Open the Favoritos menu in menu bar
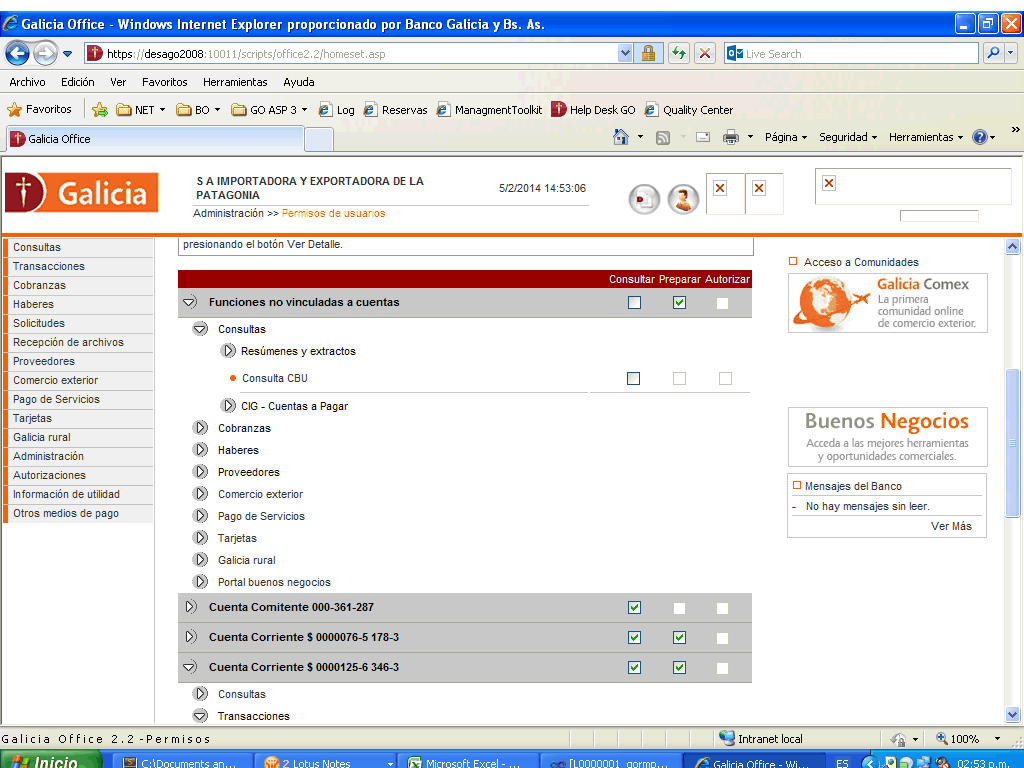 click(165, 82)
